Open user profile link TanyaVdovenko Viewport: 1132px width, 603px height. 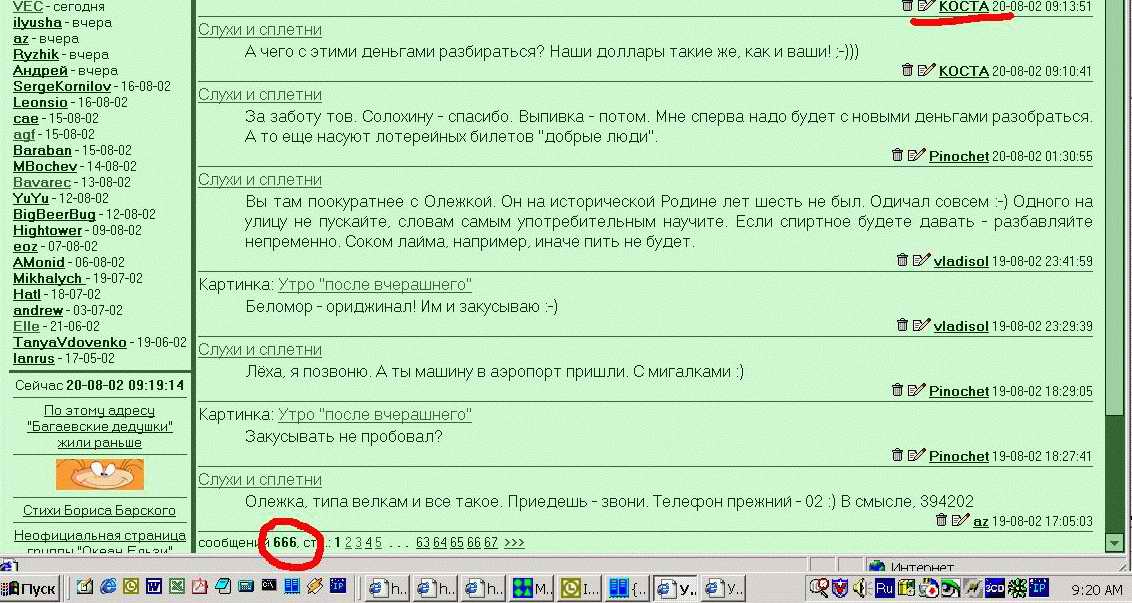pos(69,342)
